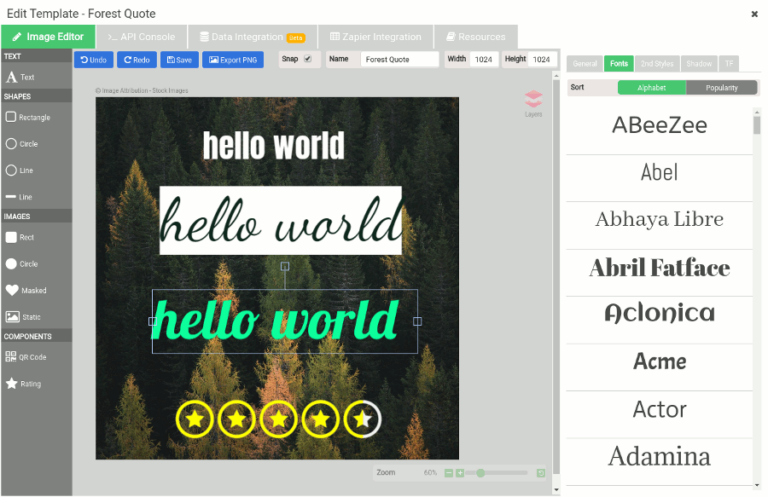The width and height of the screenshot is (768, 497).
Task: Click the Undo button
Action: (x=93, y=60)
